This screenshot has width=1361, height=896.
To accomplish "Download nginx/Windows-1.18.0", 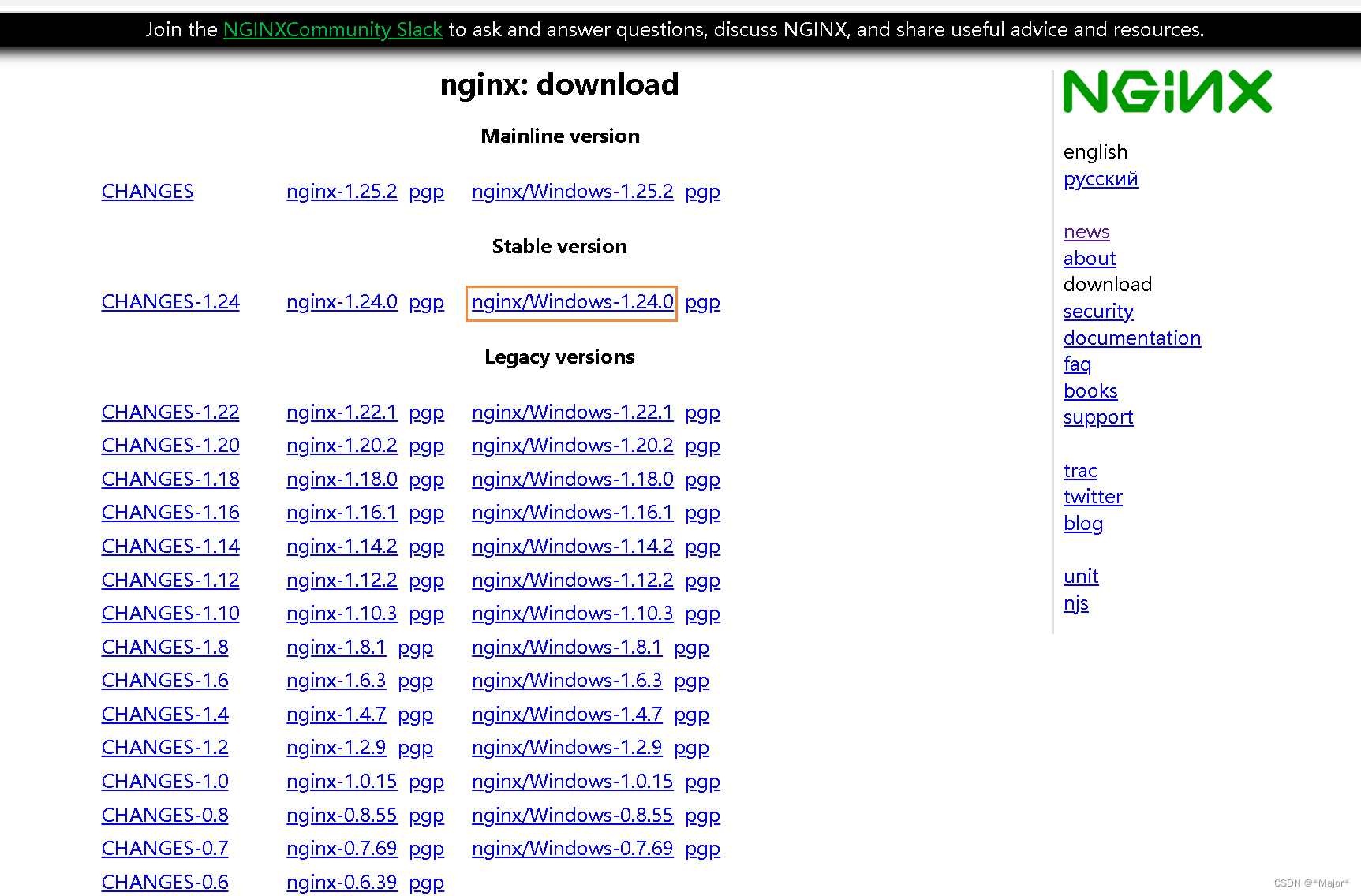I will point(573,480).
